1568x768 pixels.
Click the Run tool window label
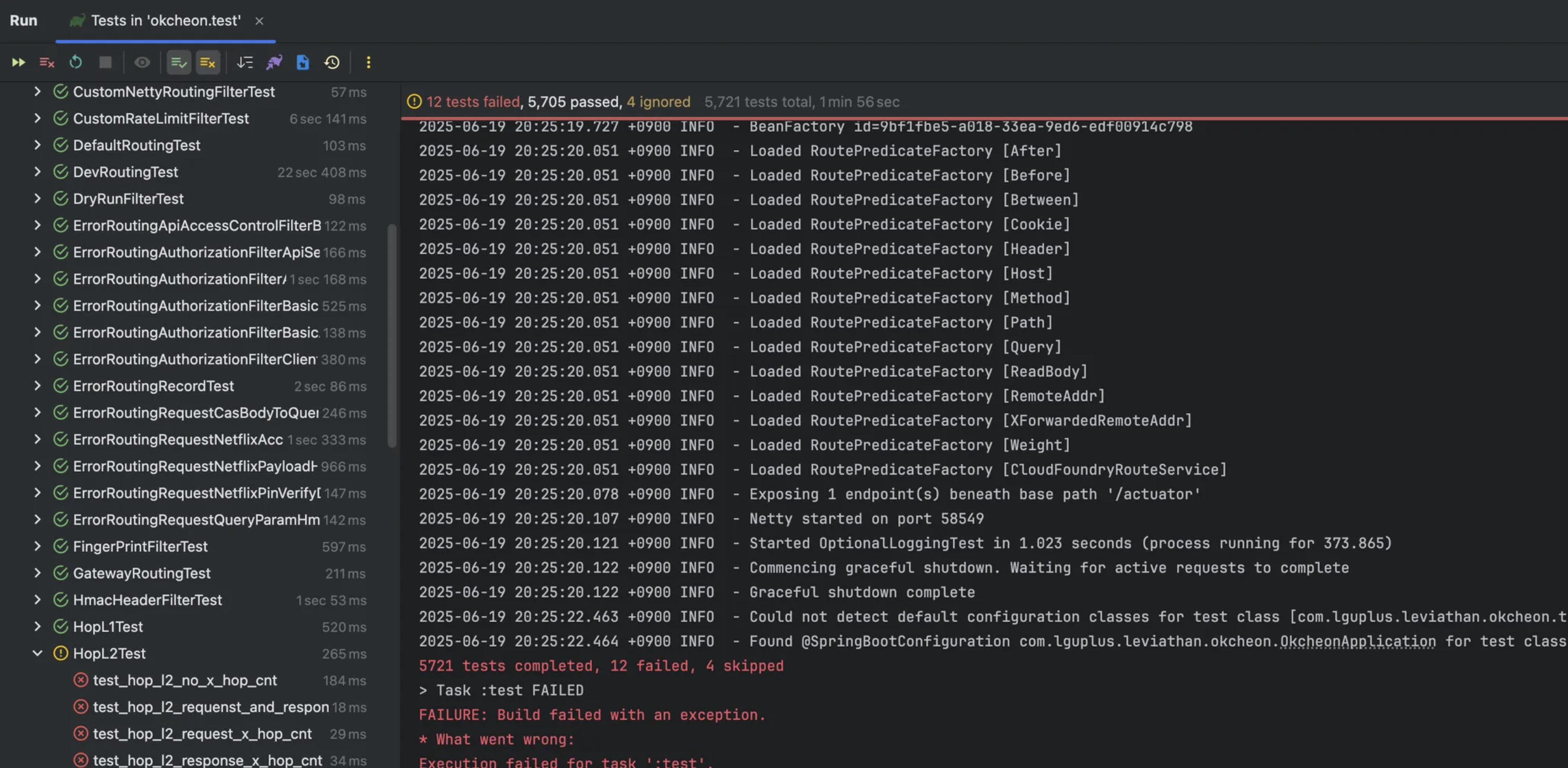23,21
